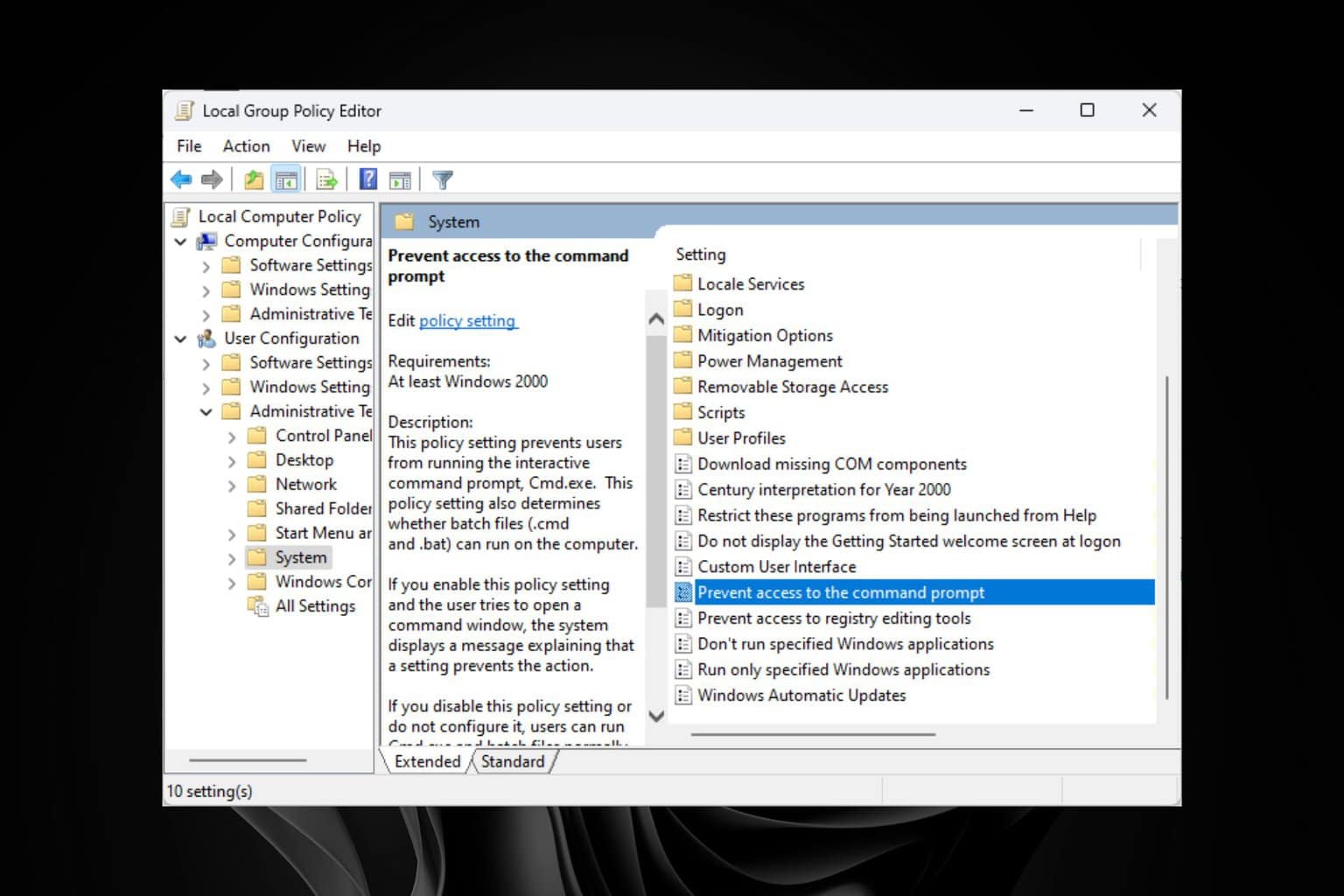Screen dimensions: 1344x896
Task: Click the Show/Hide Action Pane icon
Action: [x=400, y=180]
